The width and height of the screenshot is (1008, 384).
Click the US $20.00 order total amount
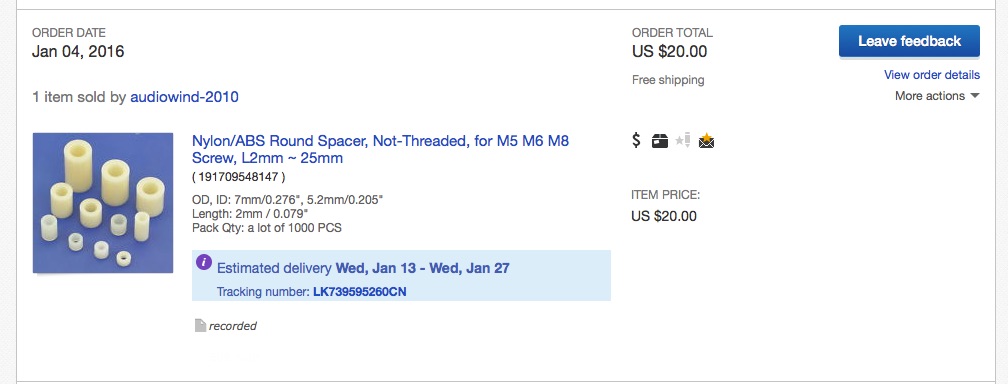click(x=669, y=51)
